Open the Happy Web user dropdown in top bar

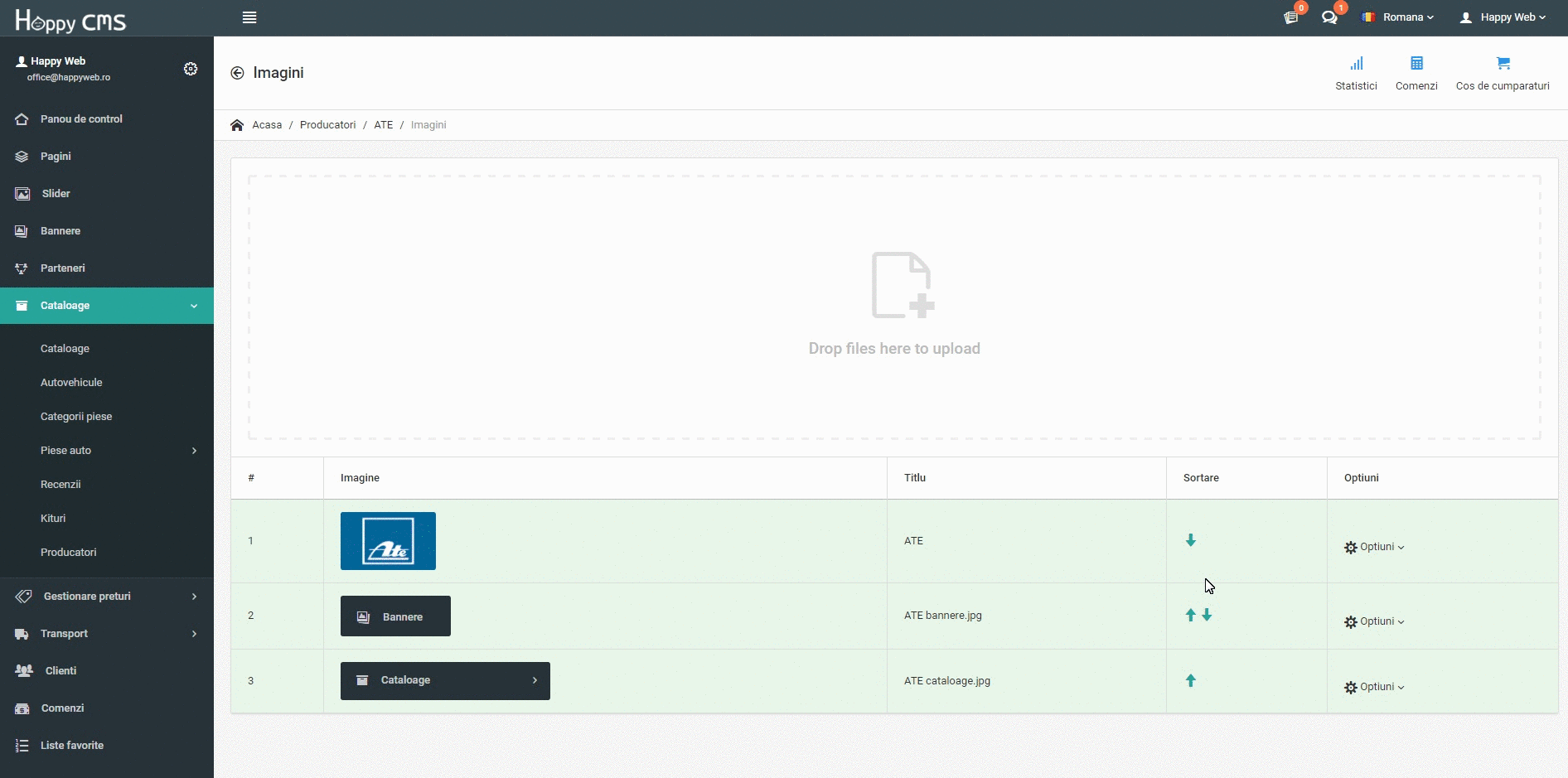[x=1503, y=17]
